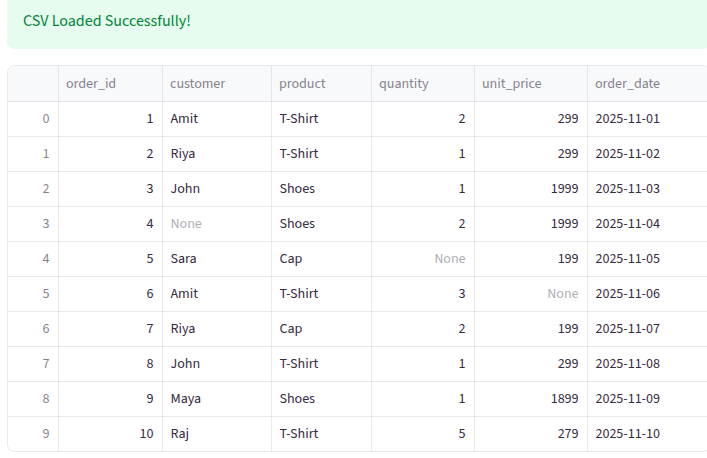Select the None cell in quantity column
The width and height of the screenshot is (707, 458).
pyautogui.click(x=450, y=259)
